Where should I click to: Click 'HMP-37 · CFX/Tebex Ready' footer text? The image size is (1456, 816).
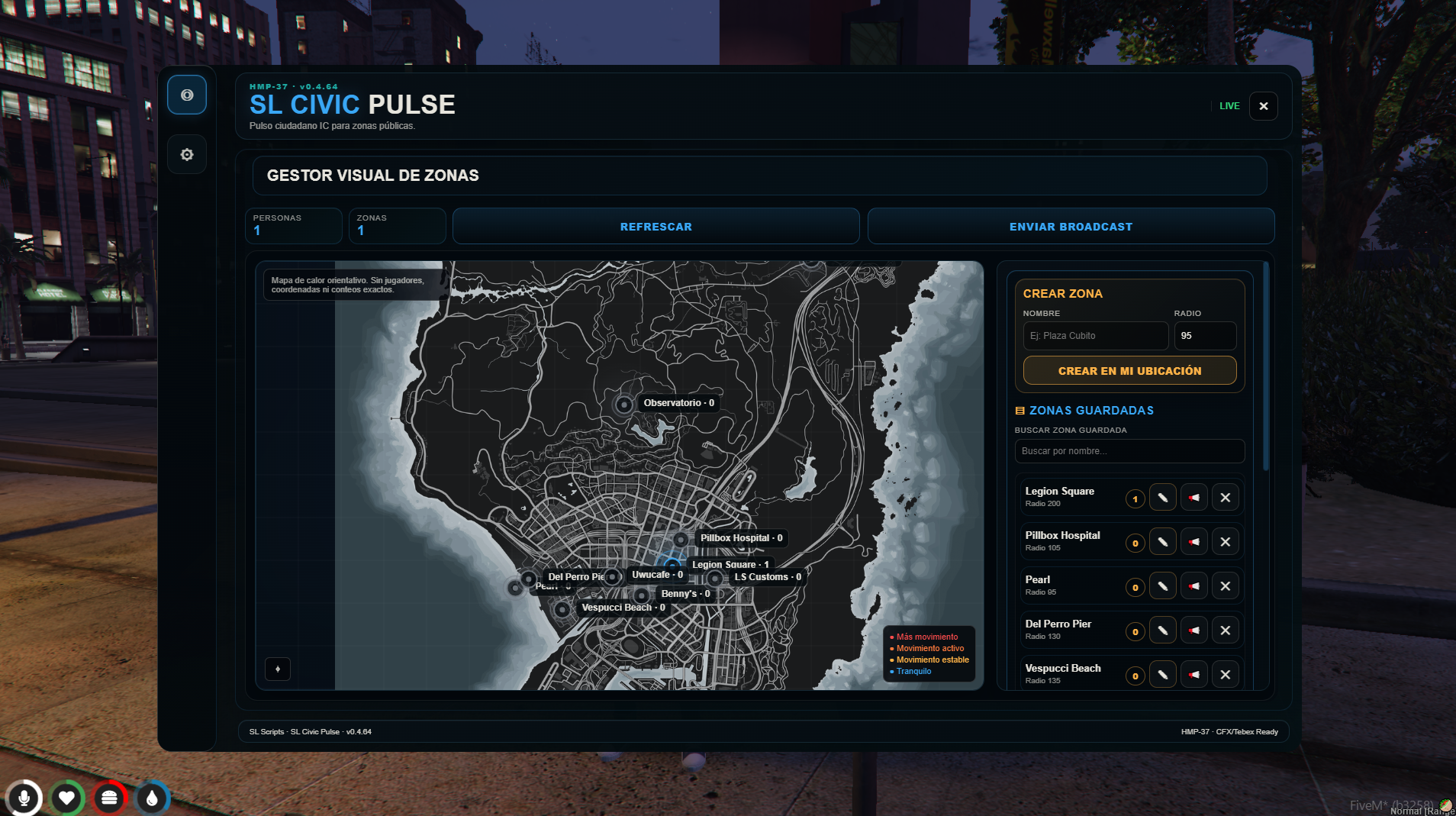click(x=1229, y=732)
